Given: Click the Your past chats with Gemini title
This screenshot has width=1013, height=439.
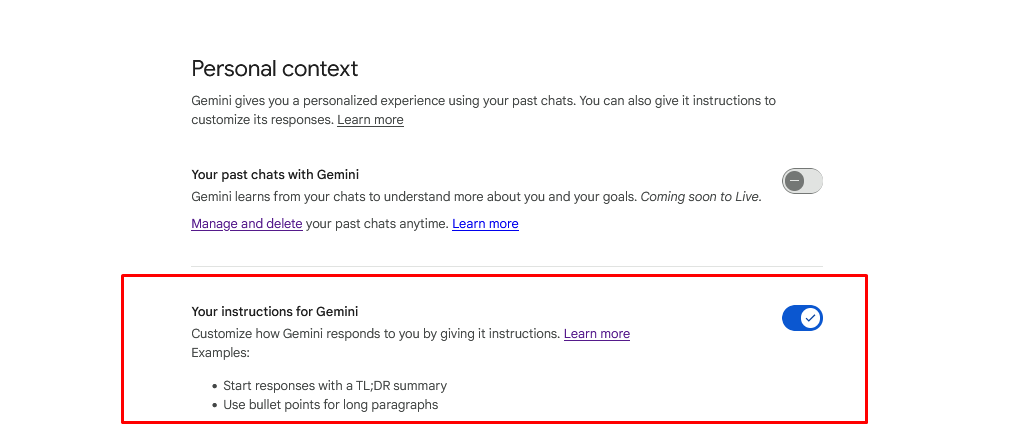Looking at the screenshot, I should 275,175.
